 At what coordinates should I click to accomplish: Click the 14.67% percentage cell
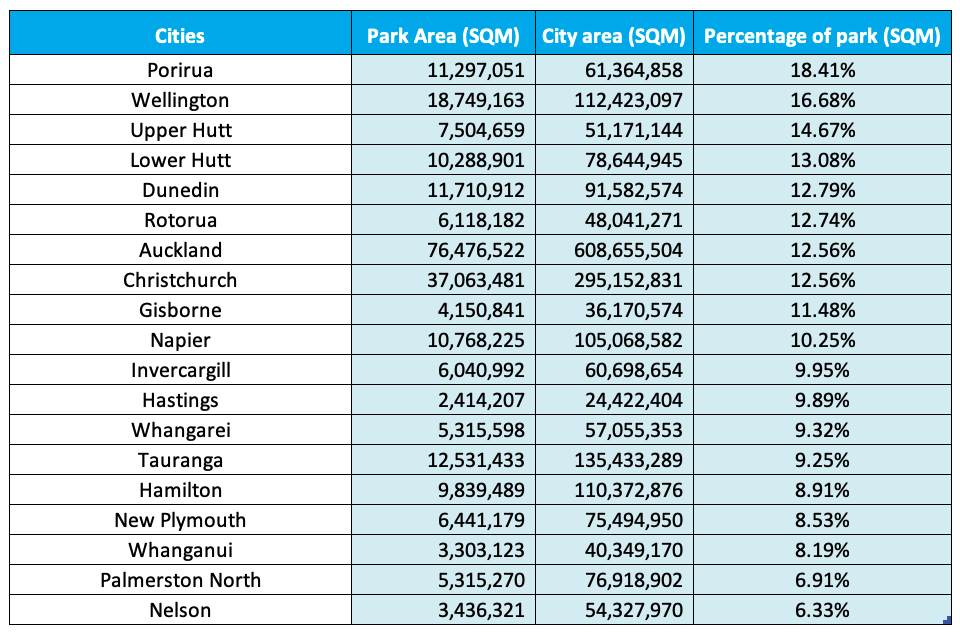[x=822, y=130]
